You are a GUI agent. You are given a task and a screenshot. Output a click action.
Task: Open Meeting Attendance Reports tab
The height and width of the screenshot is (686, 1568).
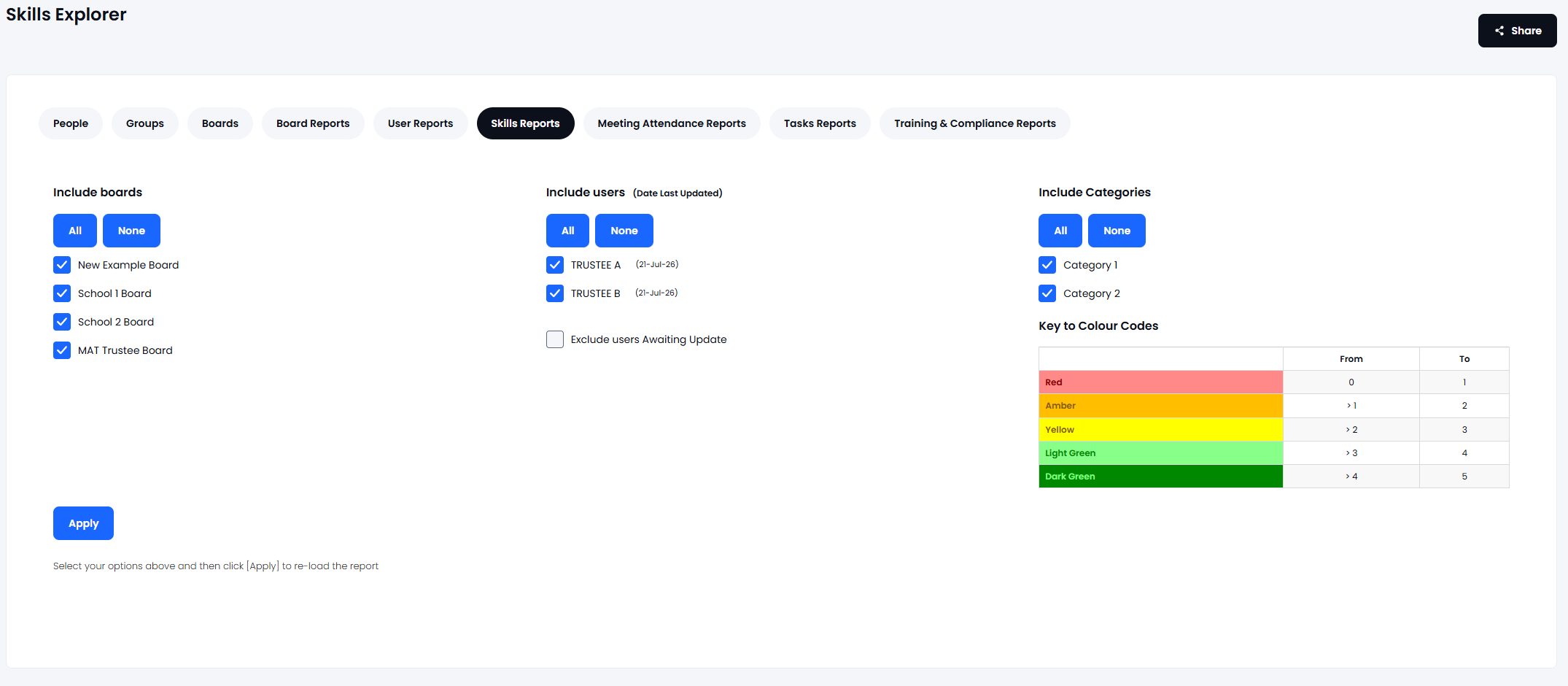672,123
